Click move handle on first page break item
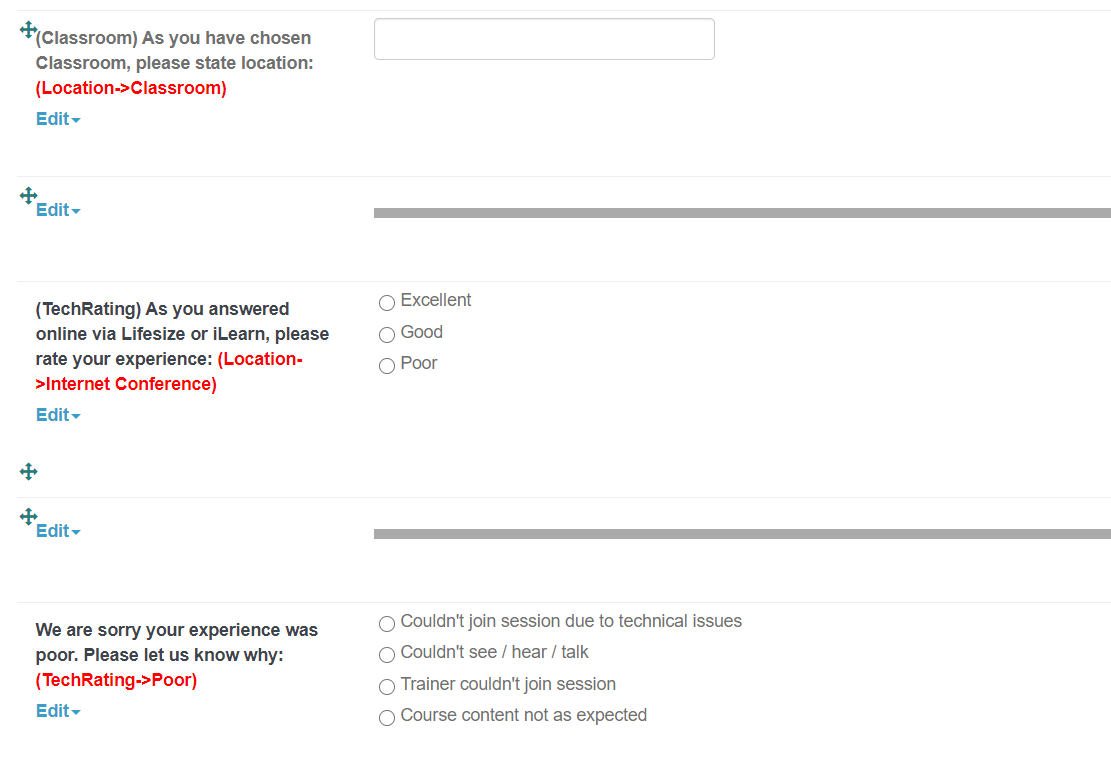This screenshot has height=757, width=1111. [28, 196]
